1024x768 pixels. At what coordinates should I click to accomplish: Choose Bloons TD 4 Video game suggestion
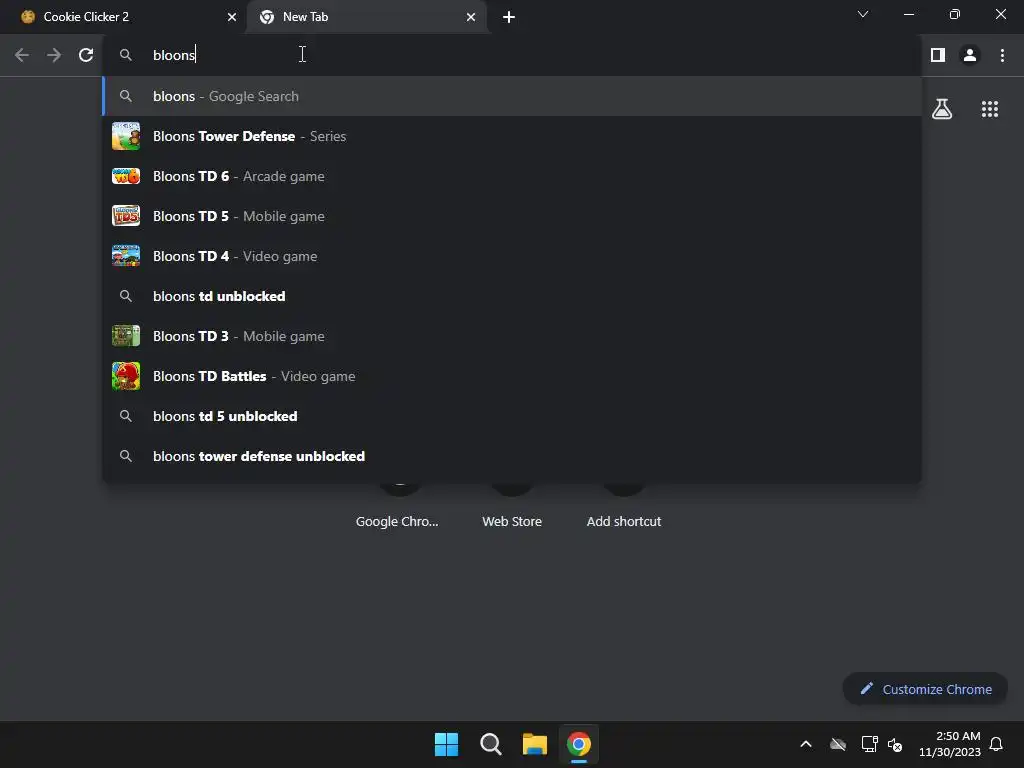click(x=512, y=256)
